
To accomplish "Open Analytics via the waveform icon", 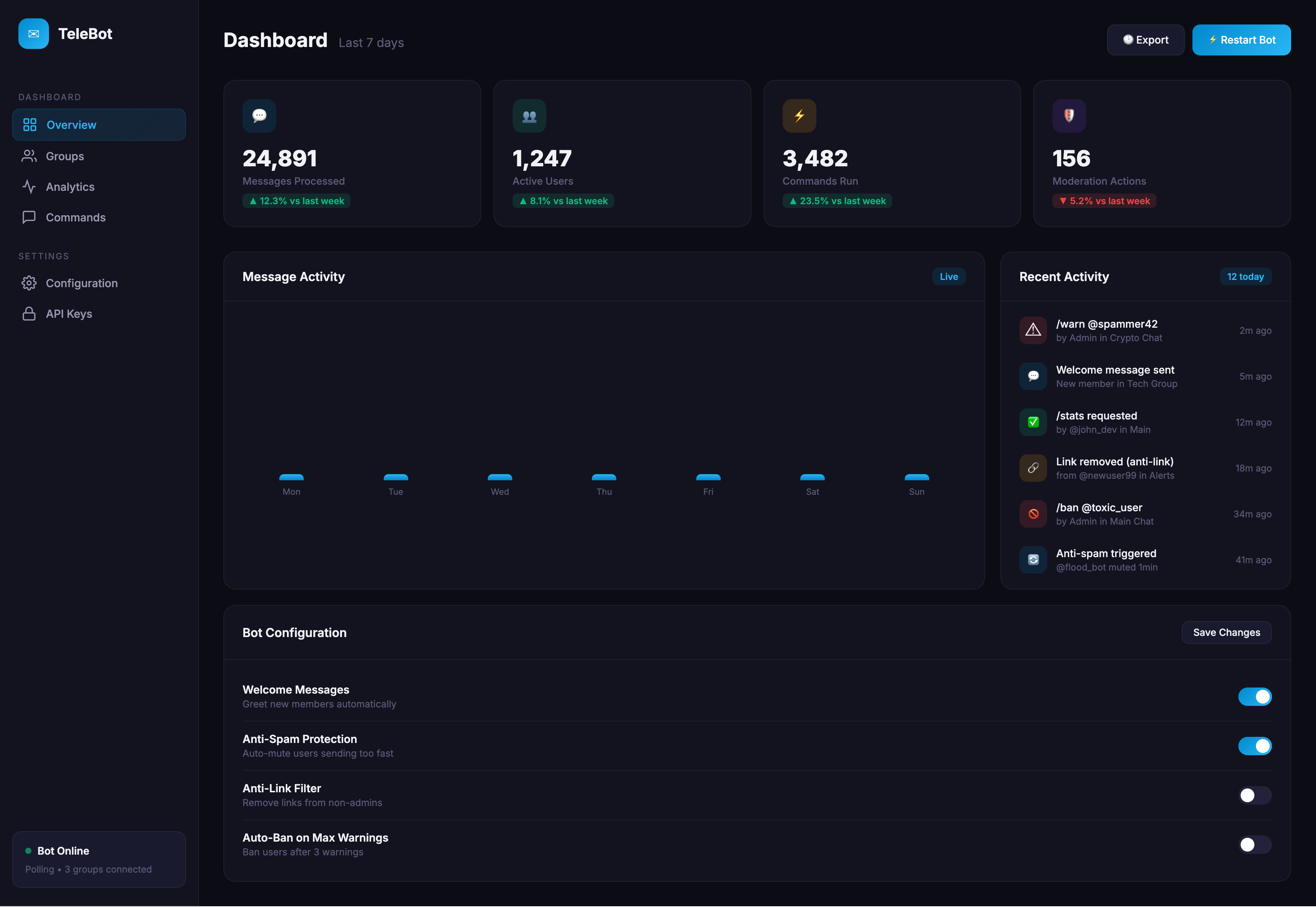I will pos(29,186).
